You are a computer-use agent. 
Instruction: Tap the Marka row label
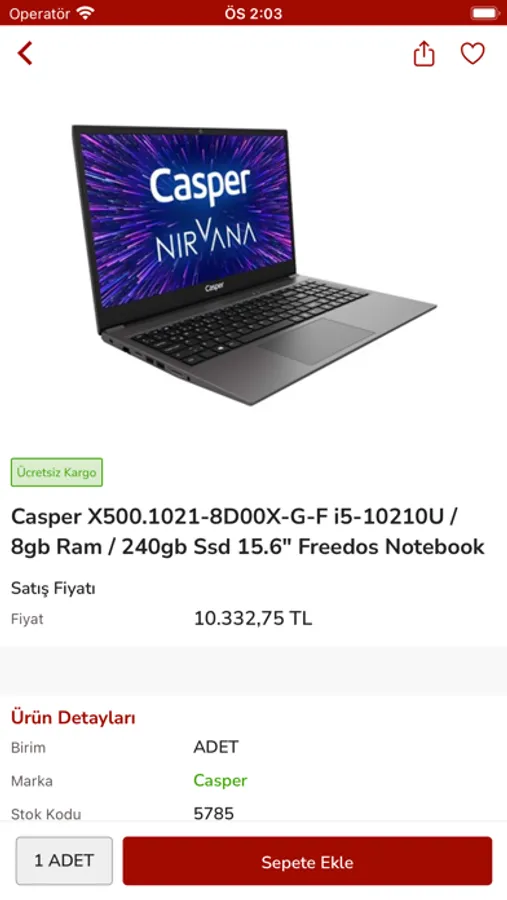tap(32, 781)
